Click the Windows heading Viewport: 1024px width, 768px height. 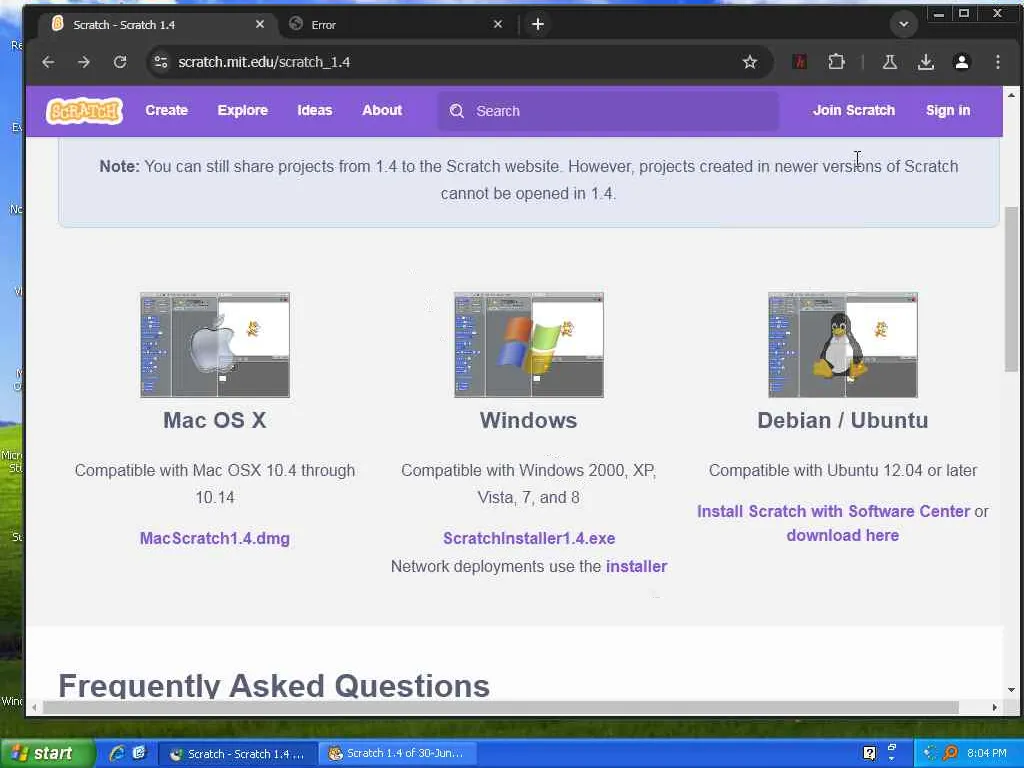[x=528, y=421]
